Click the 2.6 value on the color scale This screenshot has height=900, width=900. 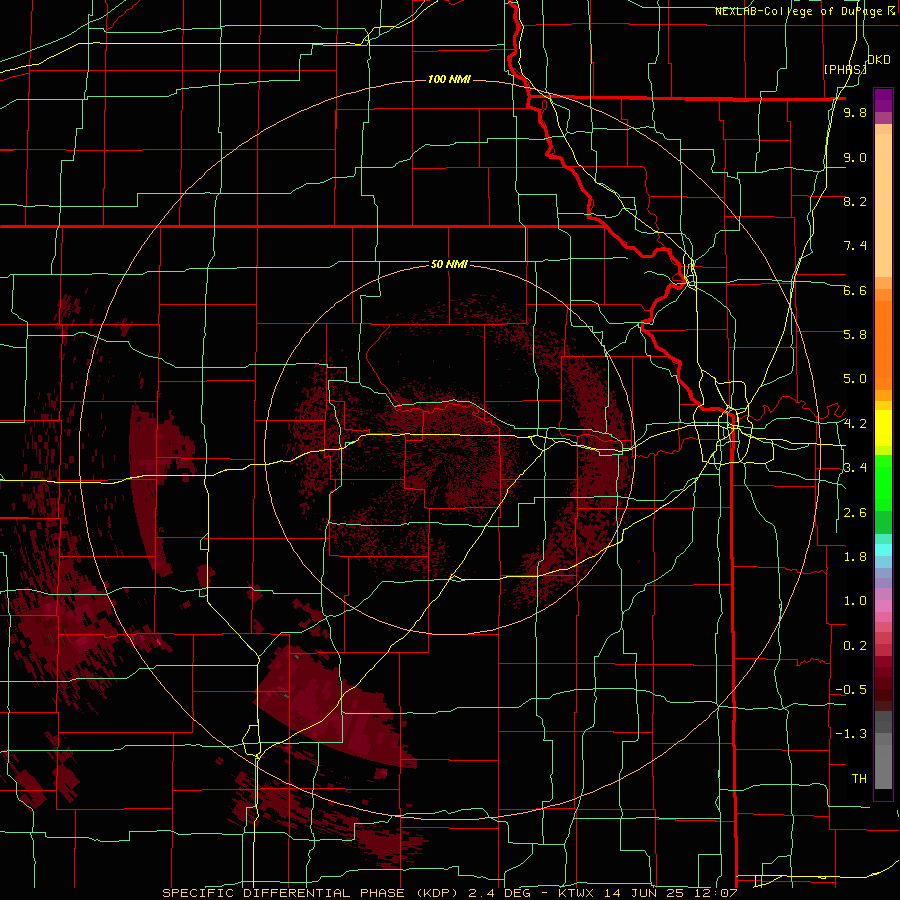coord(855,513)
